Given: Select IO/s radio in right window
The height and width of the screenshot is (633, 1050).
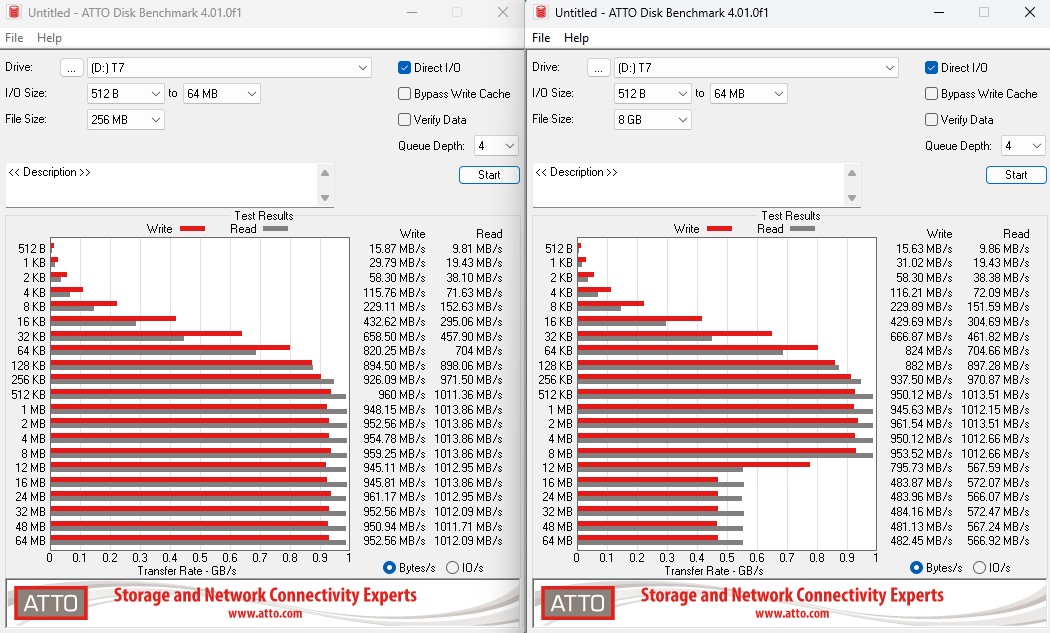Looking at the screenshot, I should pyautogui.click(x=979, y=567).
